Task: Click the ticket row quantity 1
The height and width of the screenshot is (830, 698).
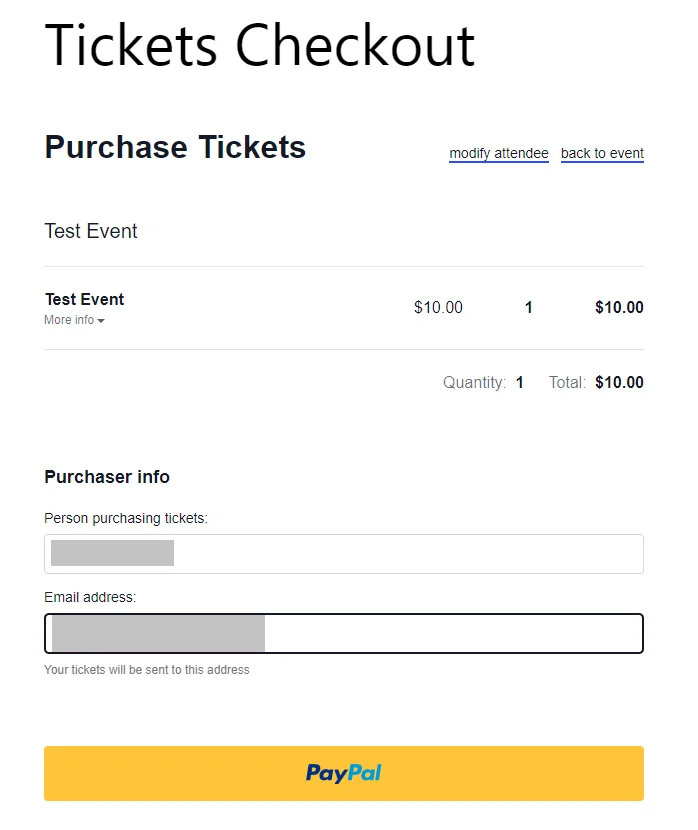Action: (x=529, y=307)
